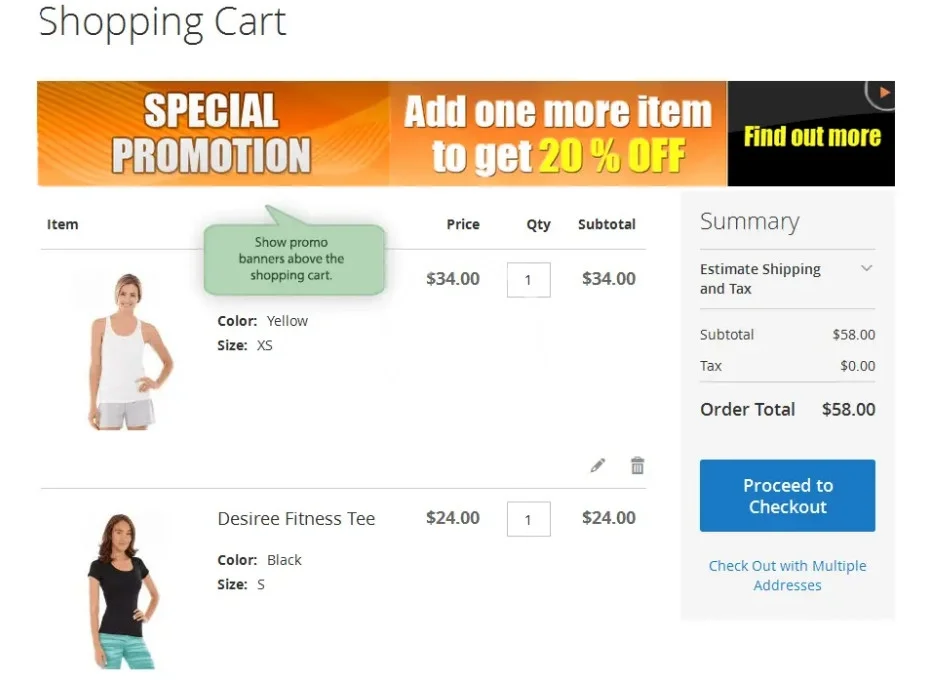Open Estimate Shipping and Tax section
Viewport: 928px width, 680px height.
787,279
